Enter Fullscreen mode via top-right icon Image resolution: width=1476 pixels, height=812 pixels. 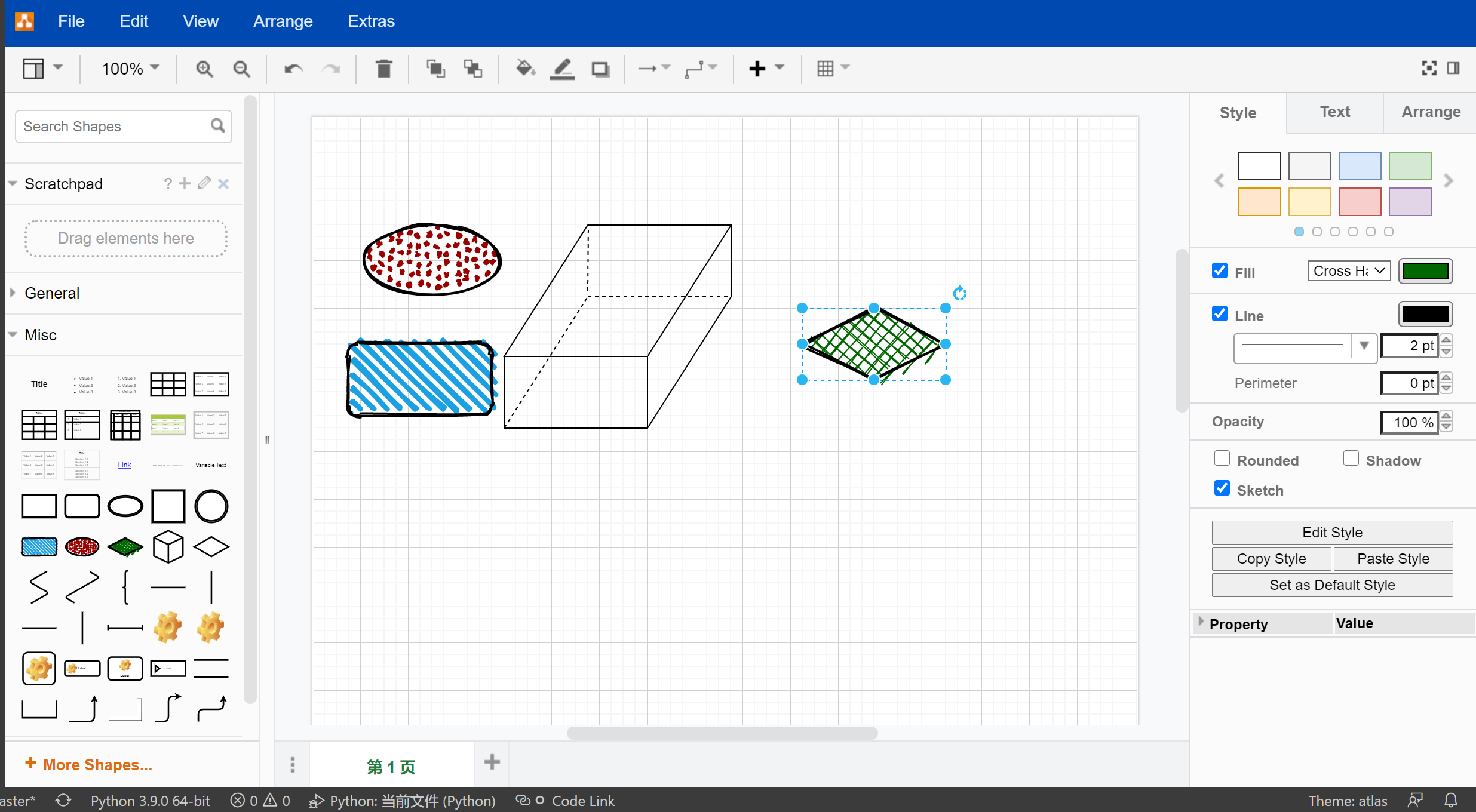tap(1429, 68)
